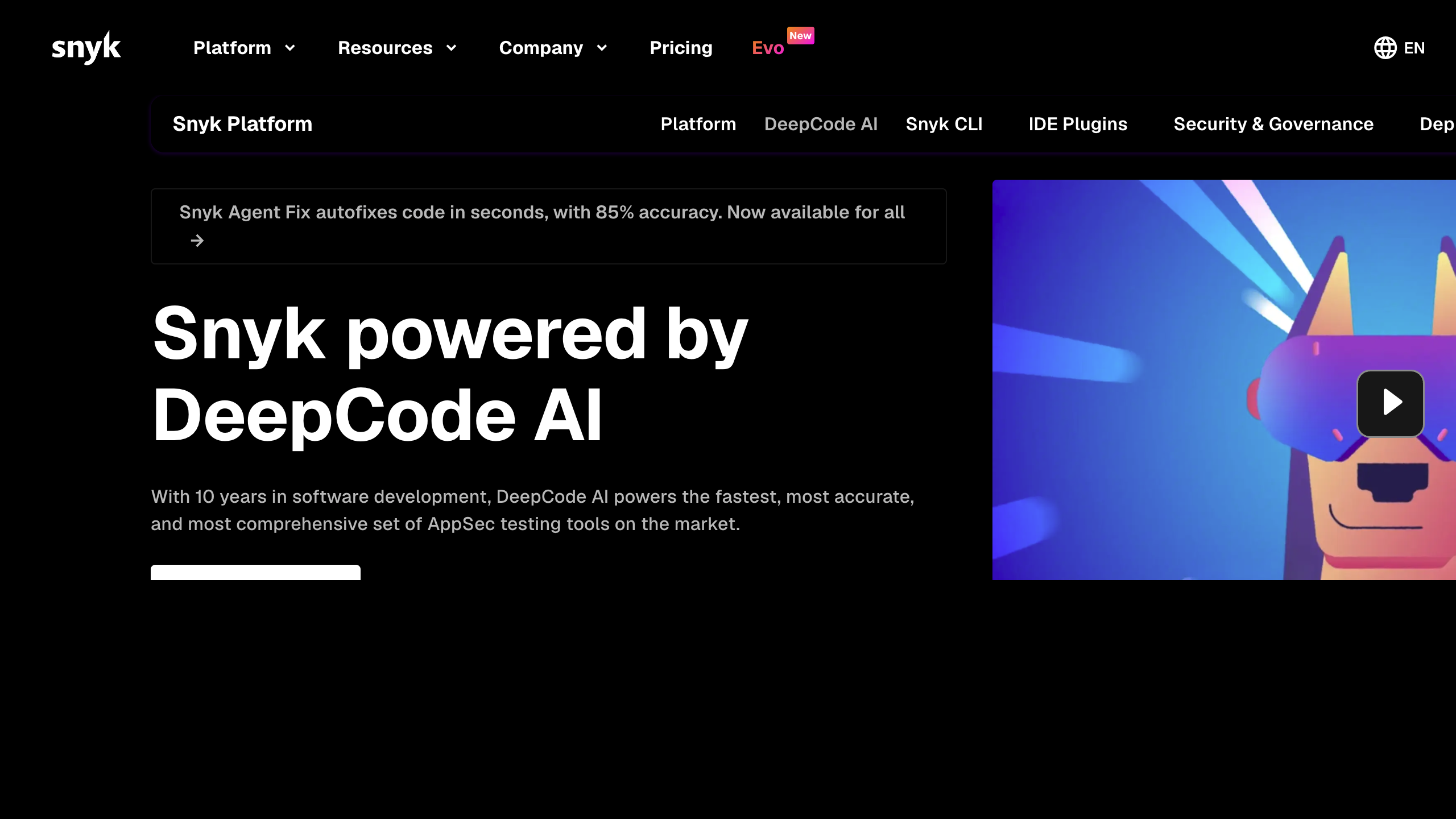Open the Snyk Agent Fix announcement banner
This screenshot has height=819, width=1456.
(x=549, y=226)
